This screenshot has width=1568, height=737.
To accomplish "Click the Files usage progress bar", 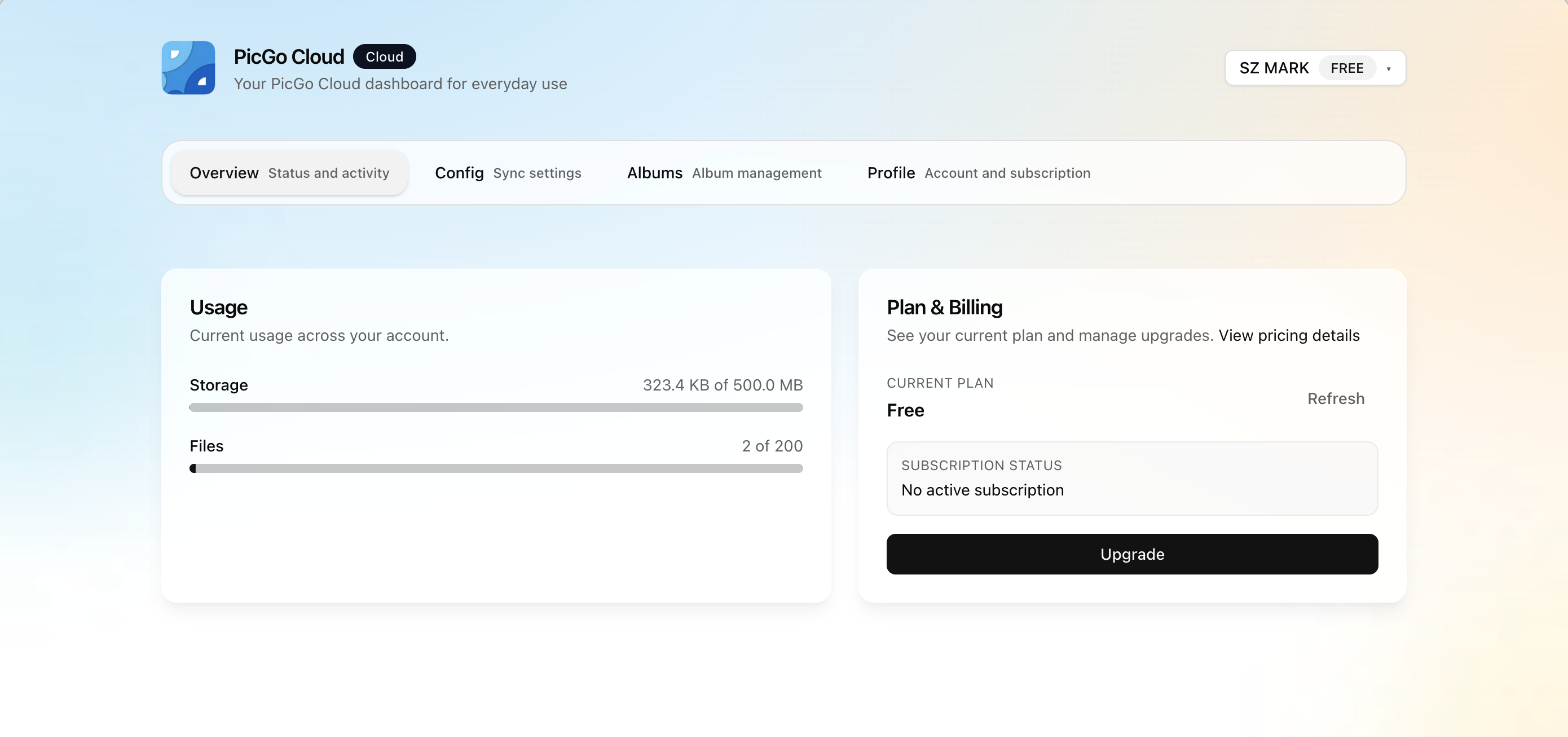I will 495,468.
